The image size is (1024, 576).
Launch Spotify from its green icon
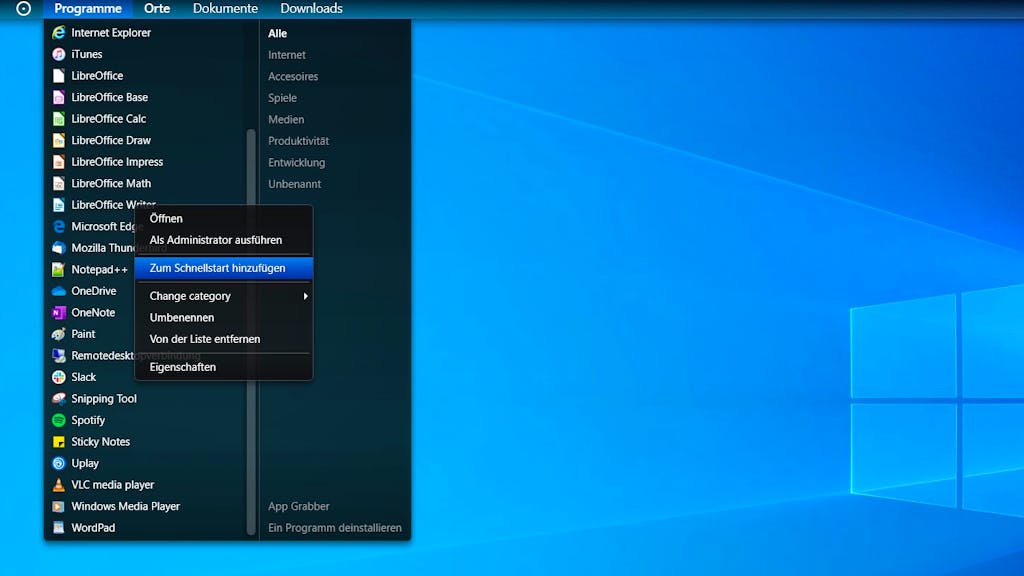[59, 421]
